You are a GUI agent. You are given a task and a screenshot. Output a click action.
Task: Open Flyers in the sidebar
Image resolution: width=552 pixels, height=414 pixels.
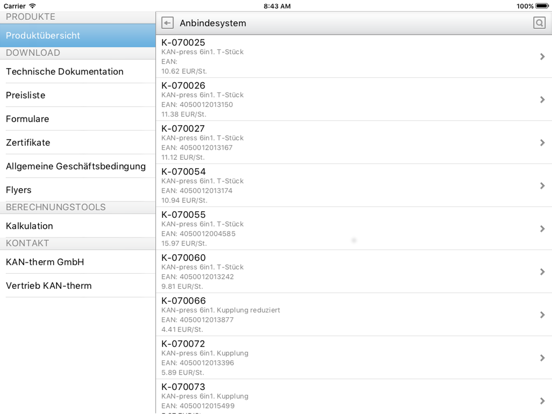pos(77,190)
